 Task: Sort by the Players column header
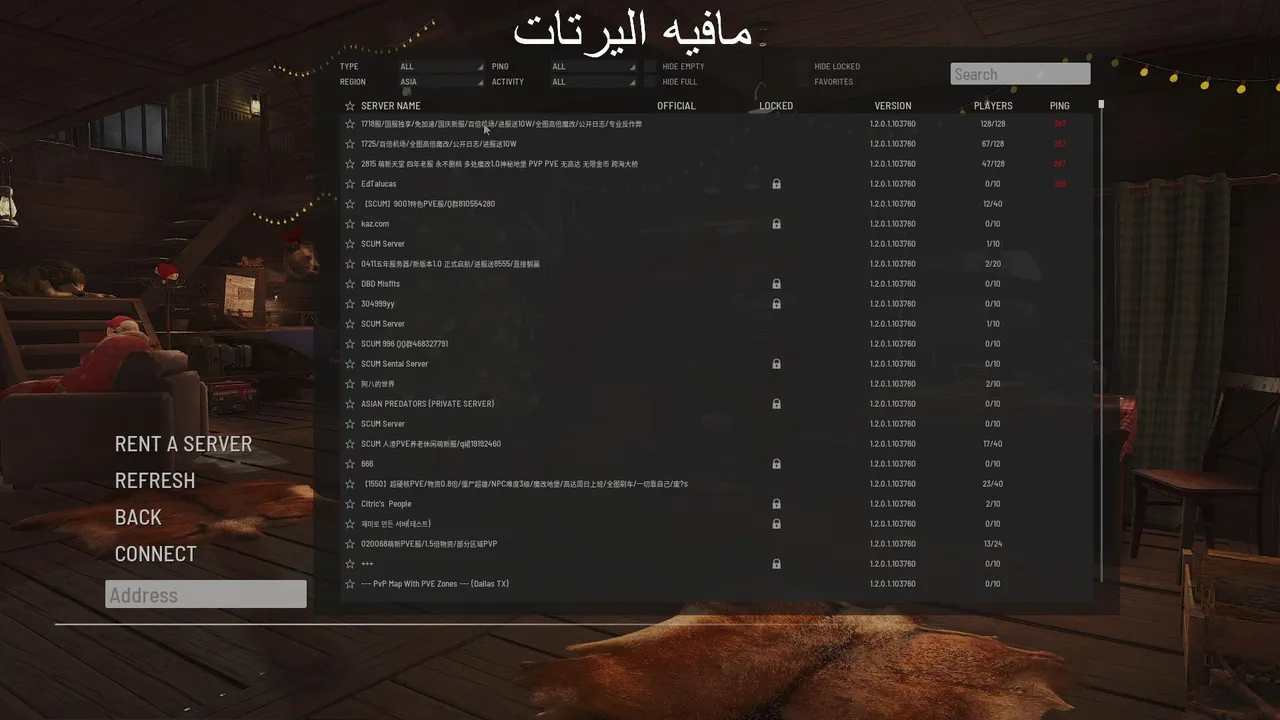pyautogui.click(x=993, y=106)
